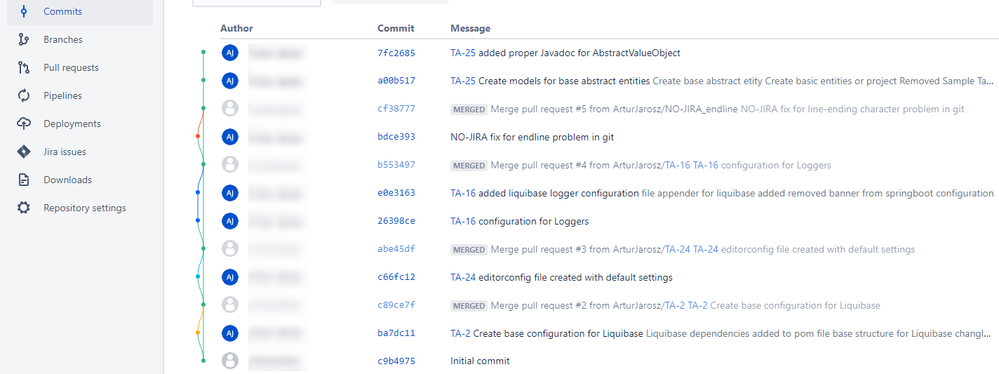
Task: Open commit hash bdce393
Action: point(396,137)
